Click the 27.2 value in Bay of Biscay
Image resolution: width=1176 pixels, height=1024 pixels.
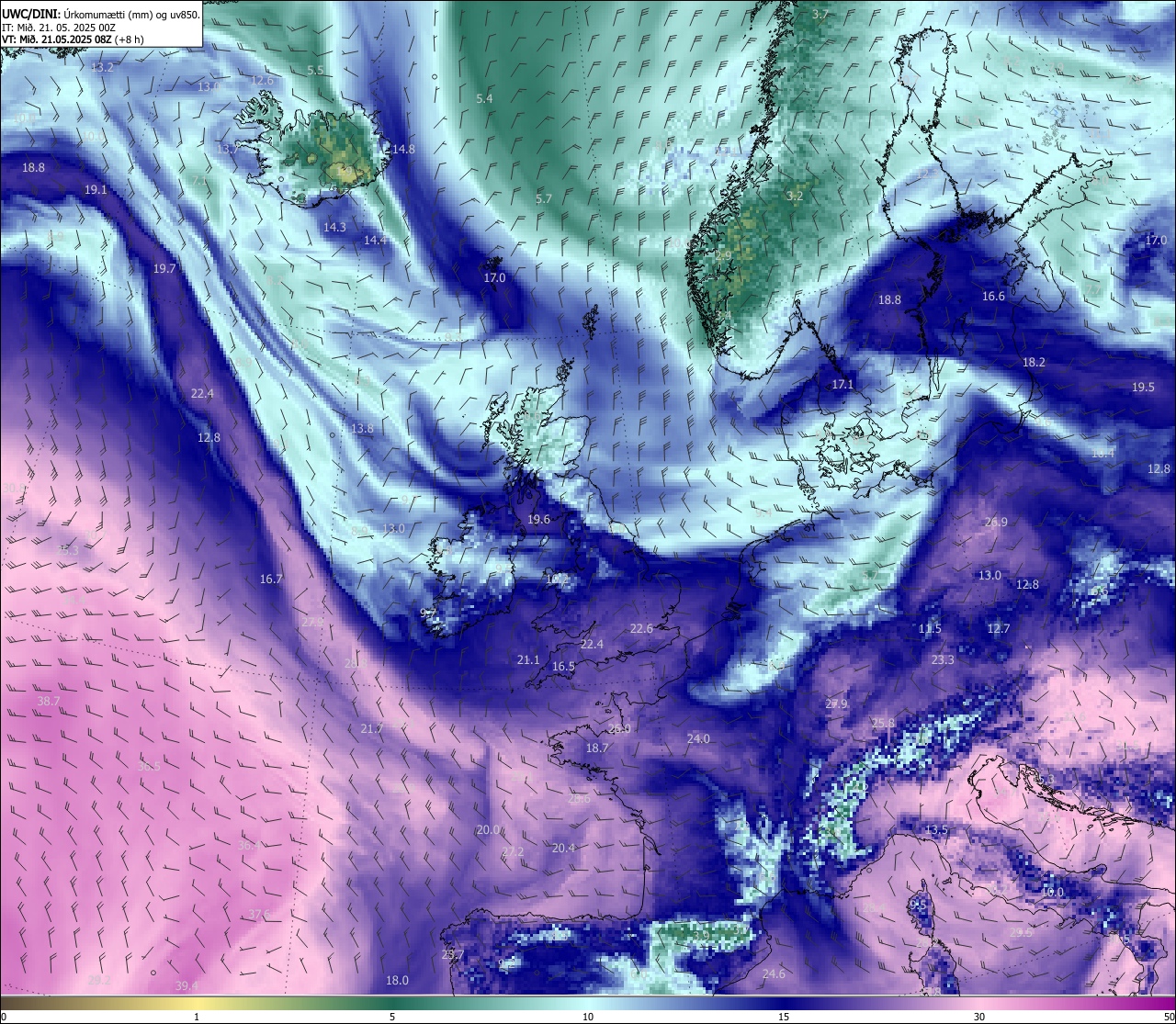pos(513,852)
